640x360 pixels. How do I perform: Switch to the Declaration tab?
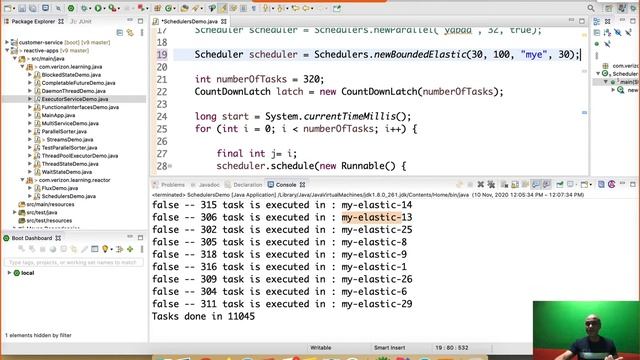point(244,185)
